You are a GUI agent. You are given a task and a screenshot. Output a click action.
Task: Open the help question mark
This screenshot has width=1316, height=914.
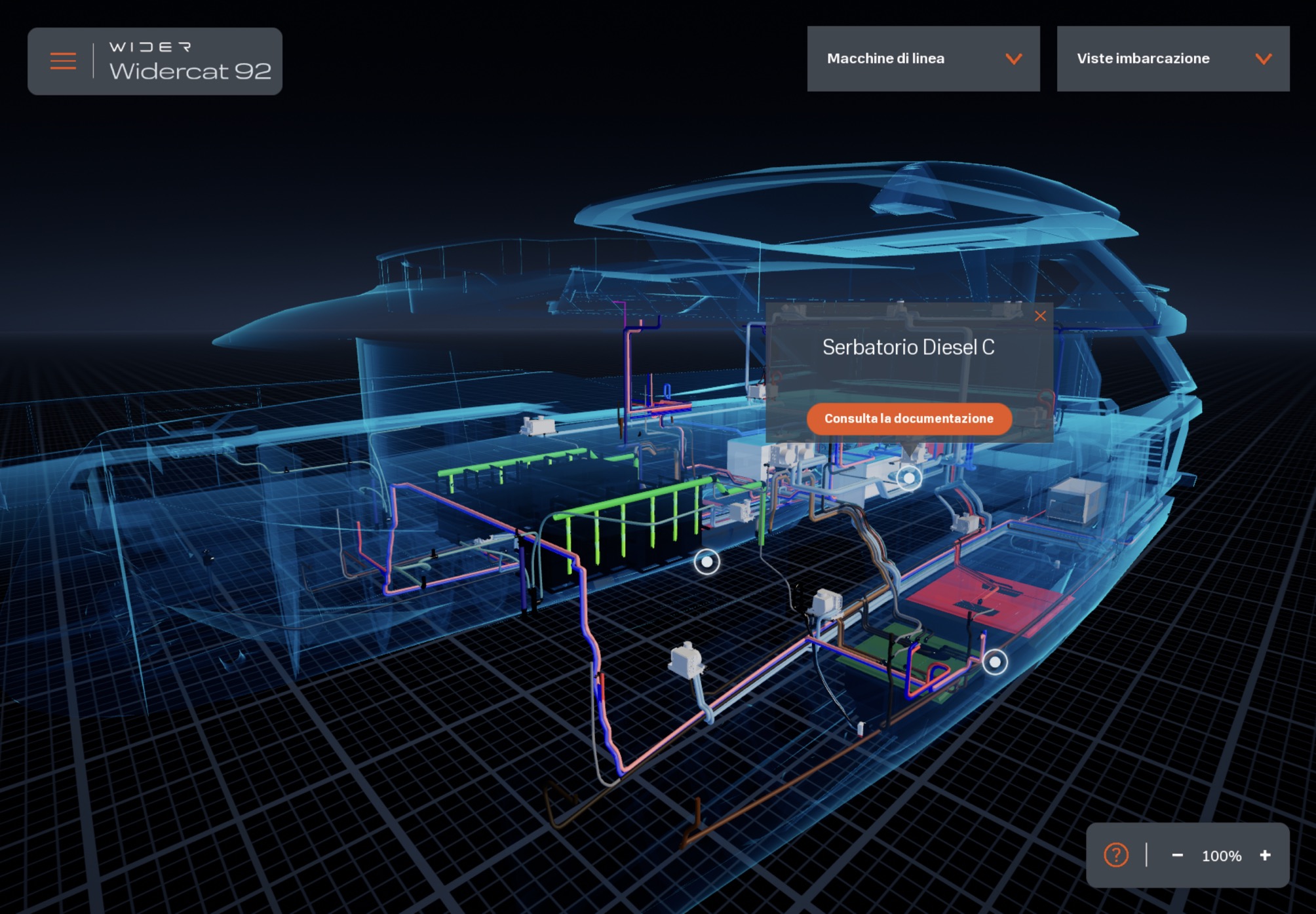pos(1115,855)
